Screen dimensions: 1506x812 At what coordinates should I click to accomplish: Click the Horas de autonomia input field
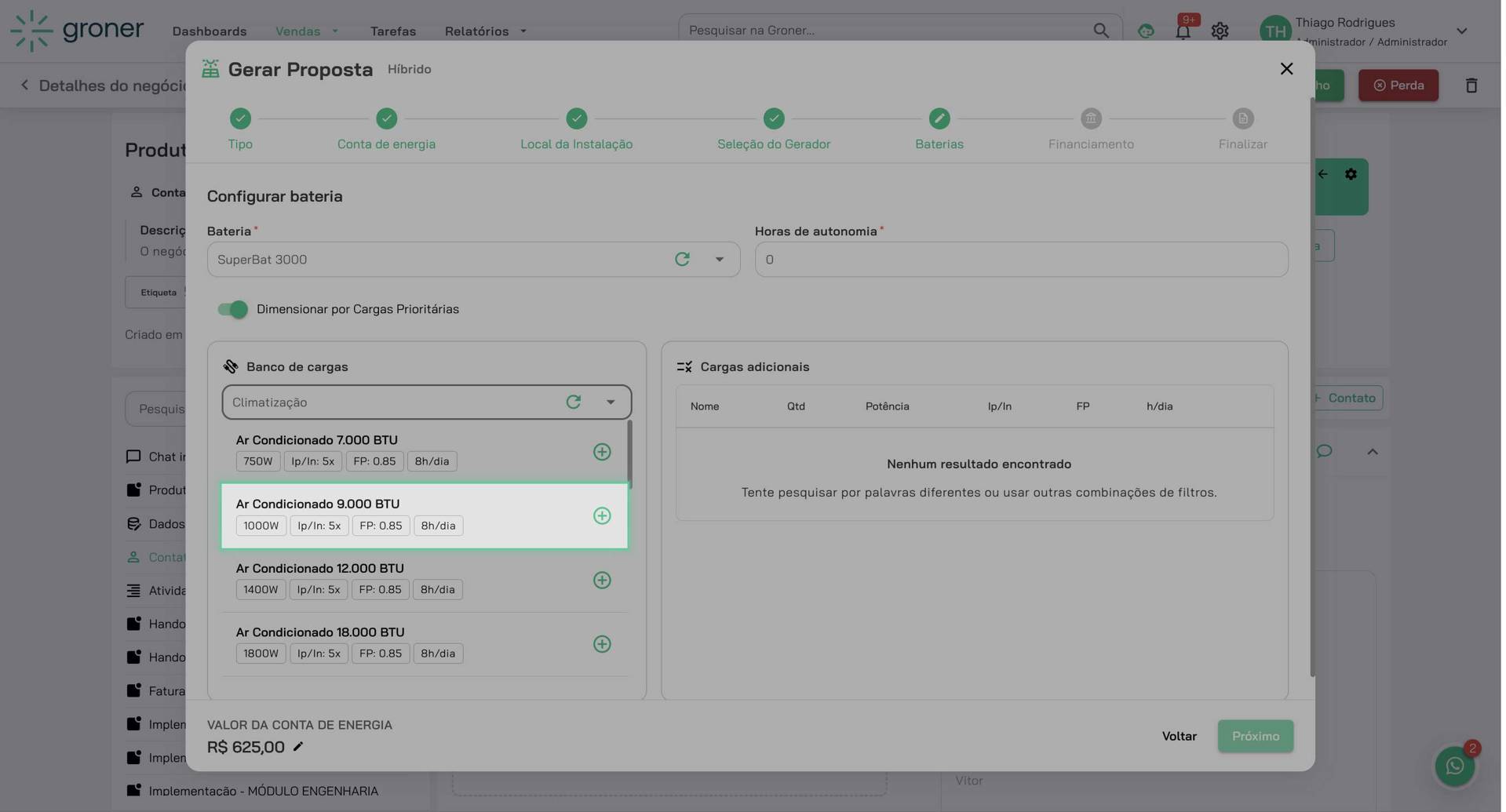pyautogui.click(x=1019, y=259)
